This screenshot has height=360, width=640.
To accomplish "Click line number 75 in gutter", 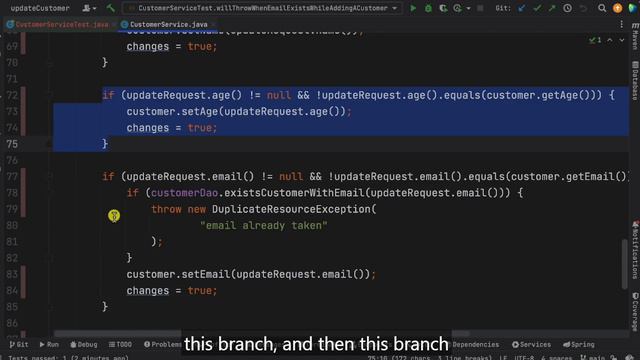I will (12, 144).
